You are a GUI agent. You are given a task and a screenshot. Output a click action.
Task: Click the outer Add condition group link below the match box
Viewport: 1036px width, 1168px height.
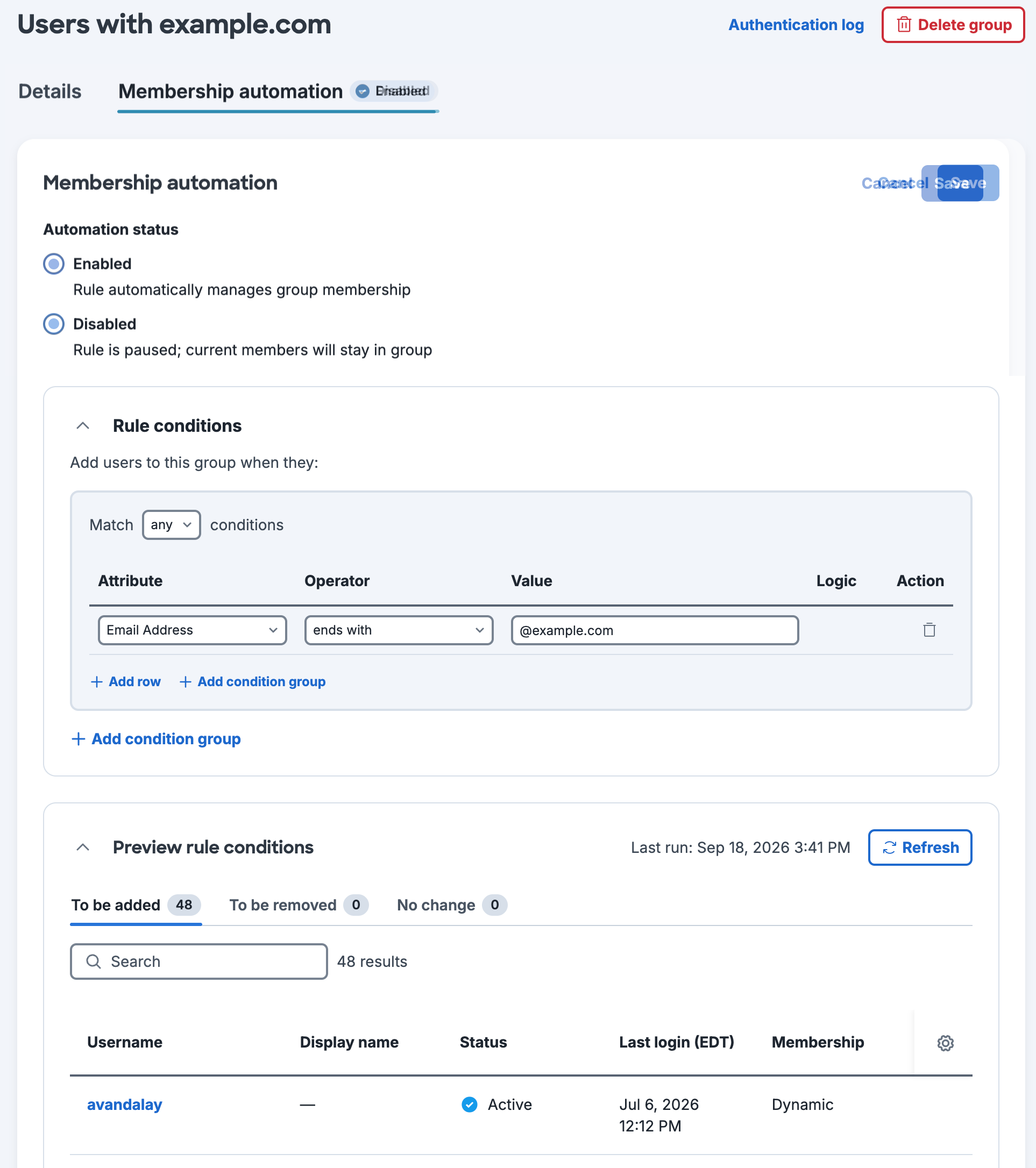[x=156, y=738]
